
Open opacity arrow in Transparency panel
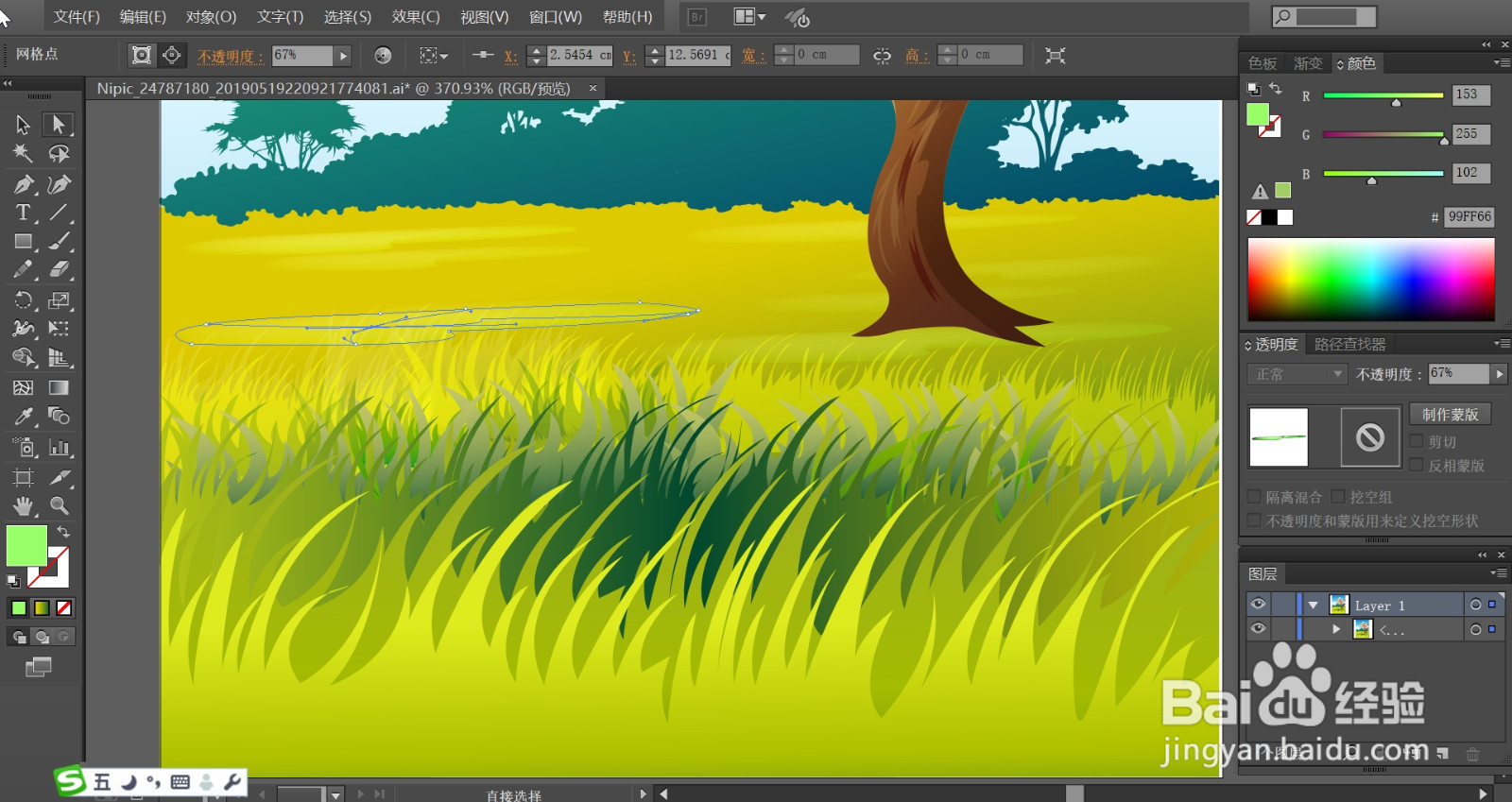[1499, 374]
